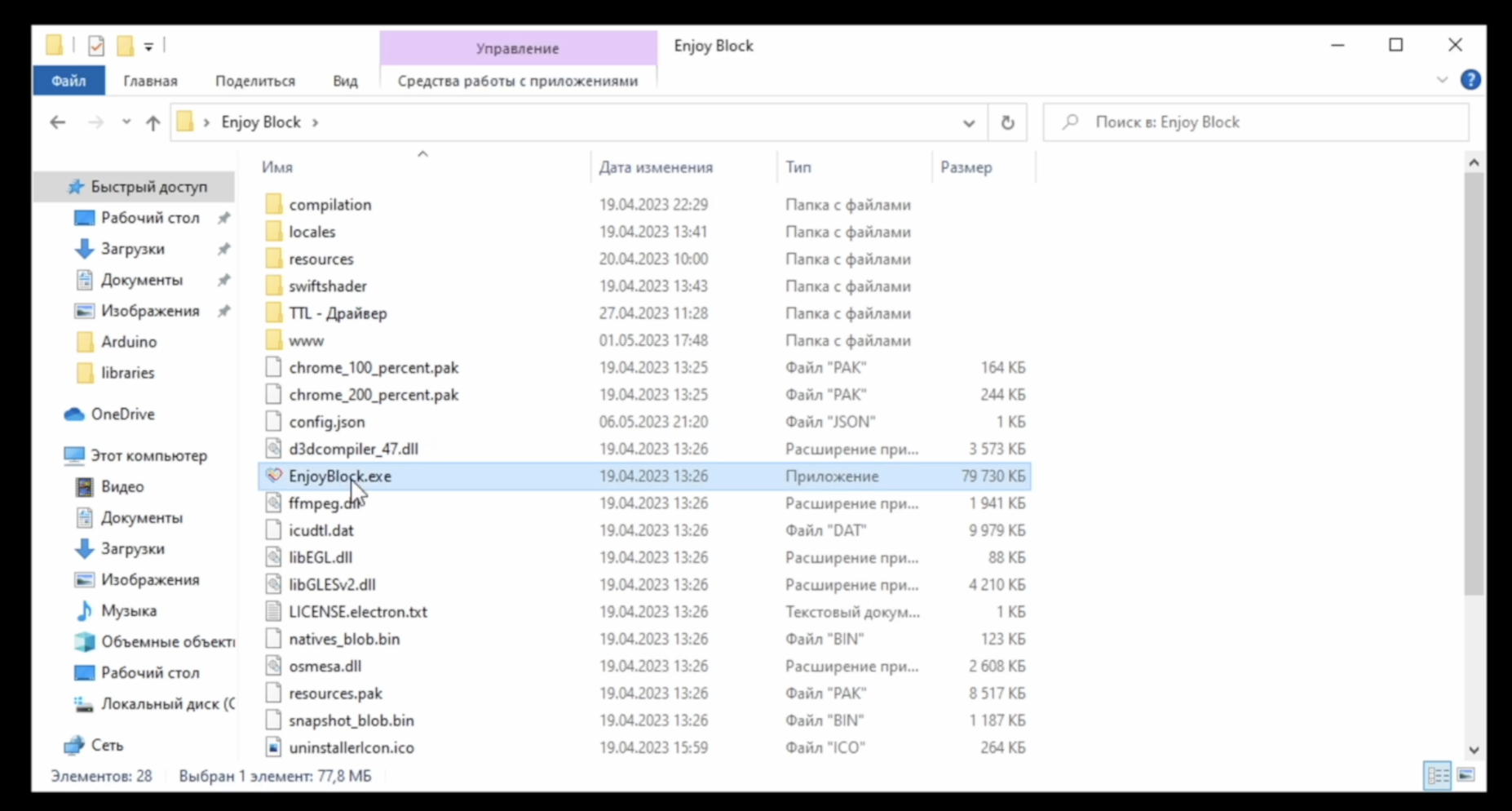1512x811 pixels.
Task: Select the file icudtl.dat
Action: coord(321,530)
